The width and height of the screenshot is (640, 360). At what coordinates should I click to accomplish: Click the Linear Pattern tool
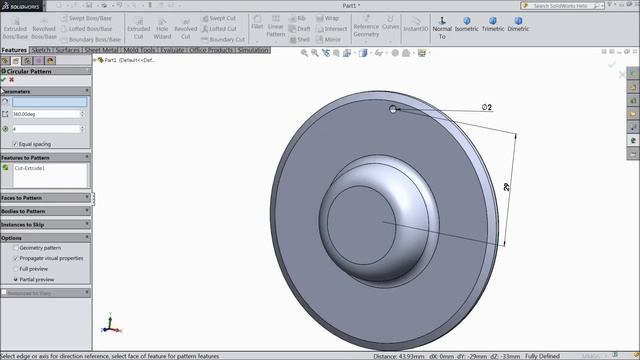276,26
